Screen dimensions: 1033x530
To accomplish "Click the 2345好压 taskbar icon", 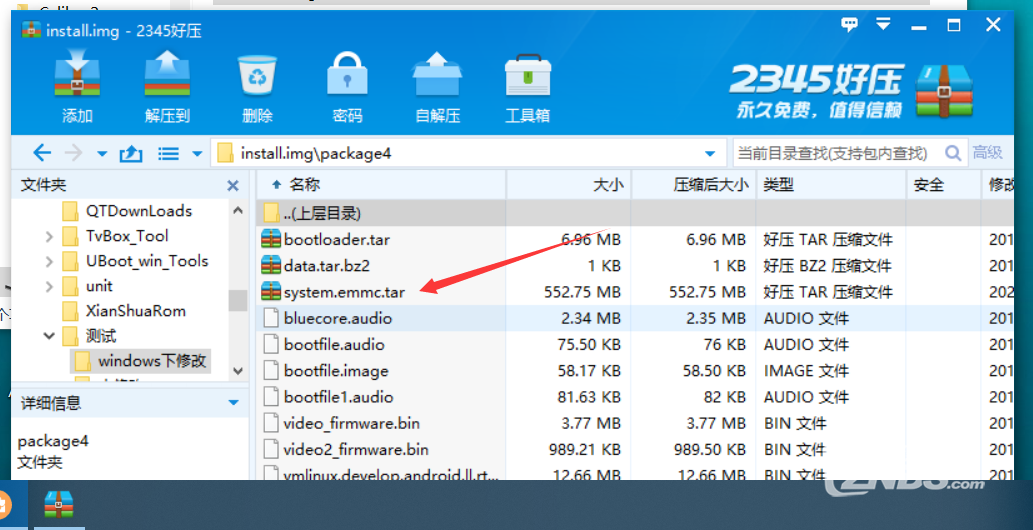I will [x=59, y=505].
